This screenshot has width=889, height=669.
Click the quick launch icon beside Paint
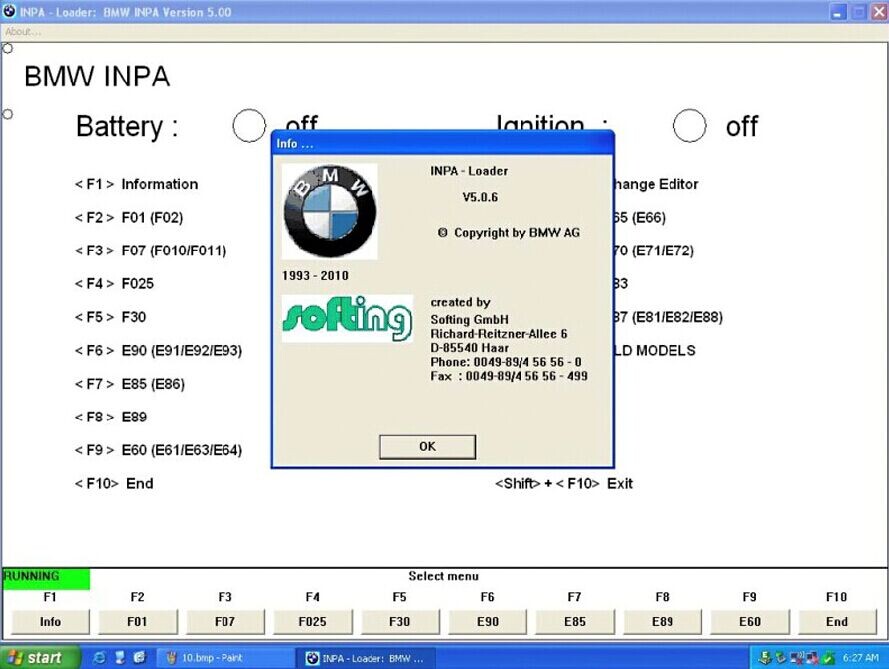[x=139, y=658]
